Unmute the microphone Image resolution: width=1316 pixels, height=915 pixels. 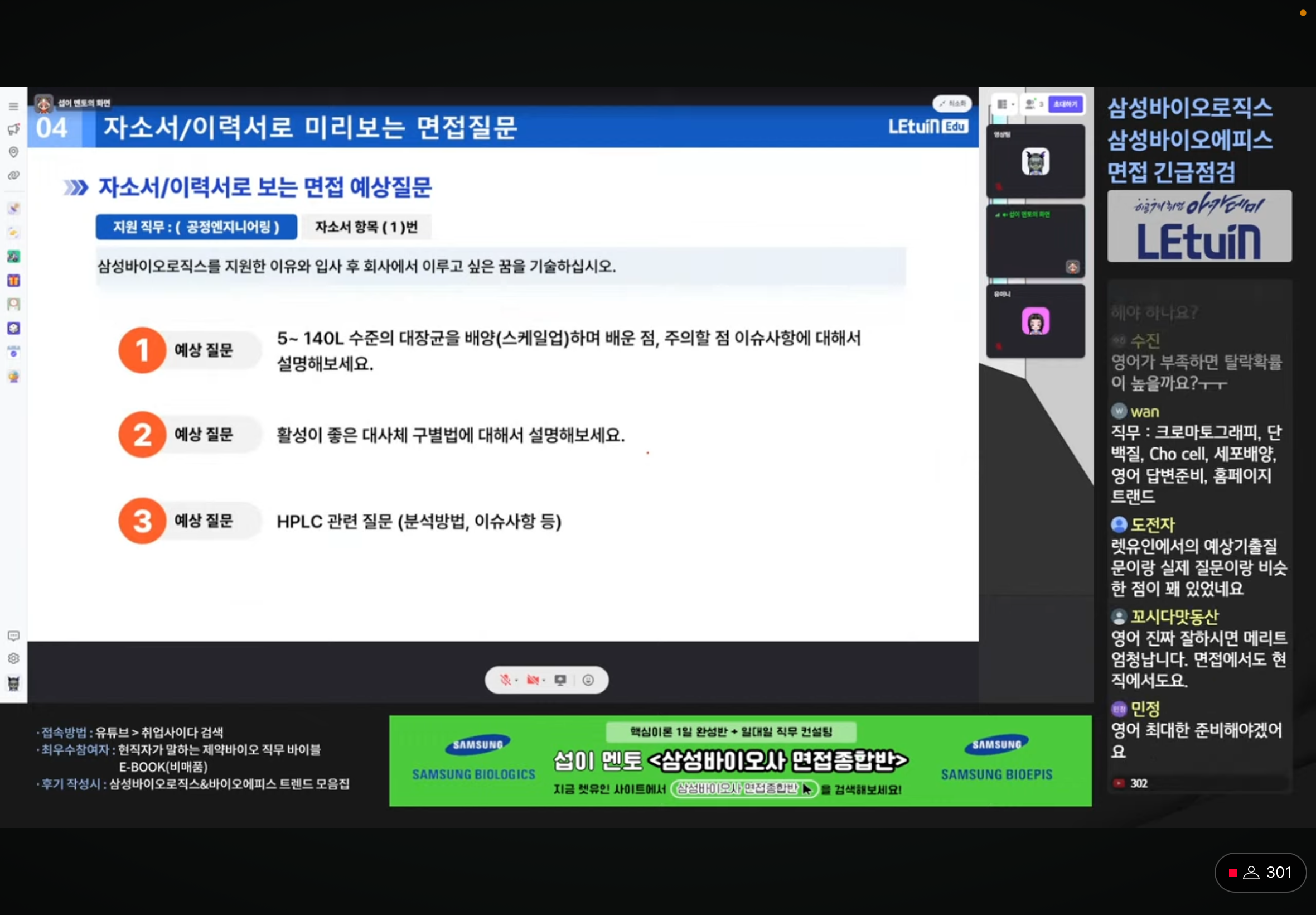pos(505,680)
